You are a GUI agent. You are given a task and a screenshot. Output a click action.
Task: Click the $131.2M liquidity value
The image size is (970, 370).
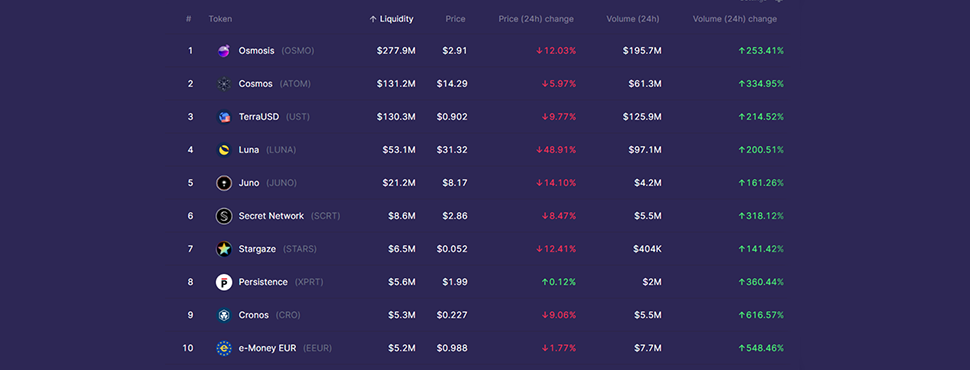(x=396, y=84)
